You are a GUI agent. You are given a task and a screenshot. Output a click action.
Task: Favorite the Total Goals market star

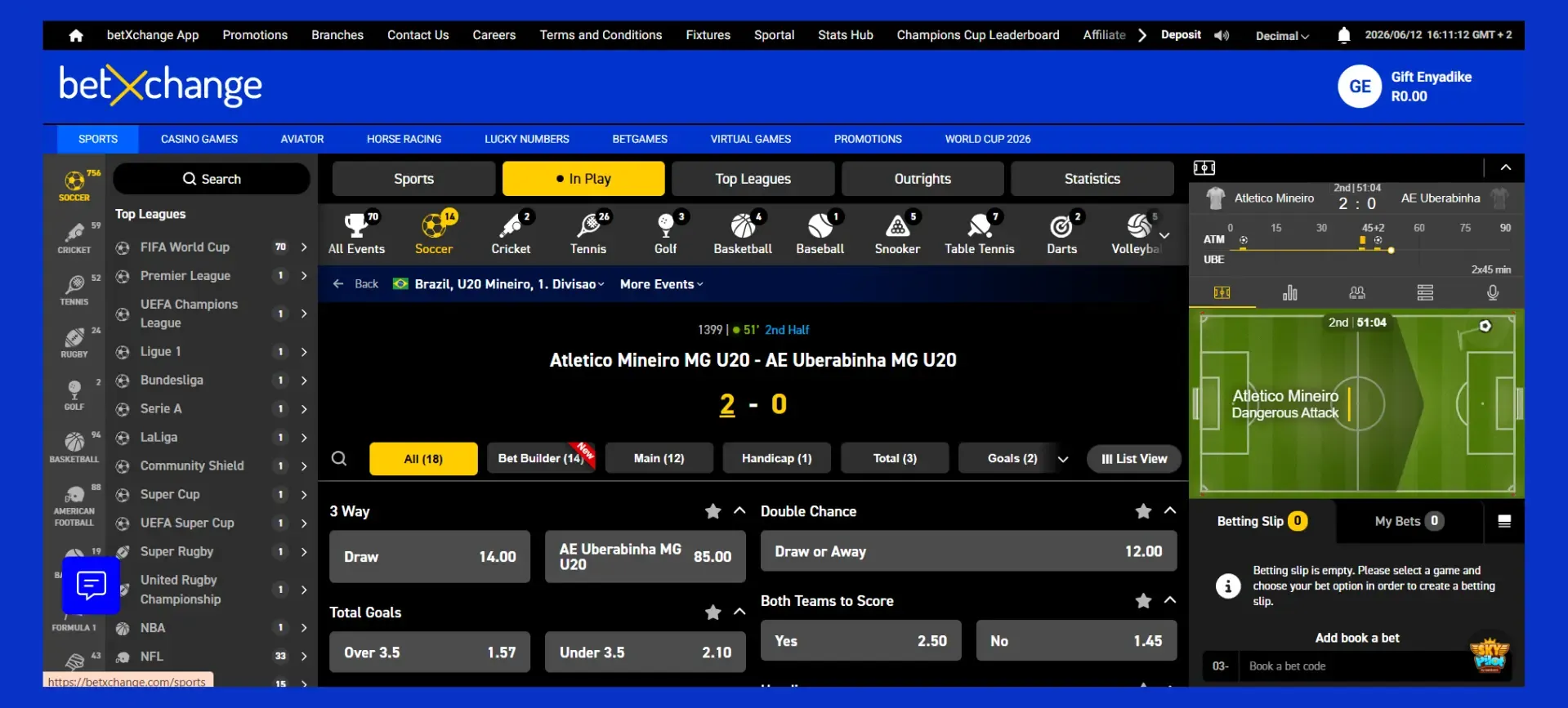click(713, 612)
